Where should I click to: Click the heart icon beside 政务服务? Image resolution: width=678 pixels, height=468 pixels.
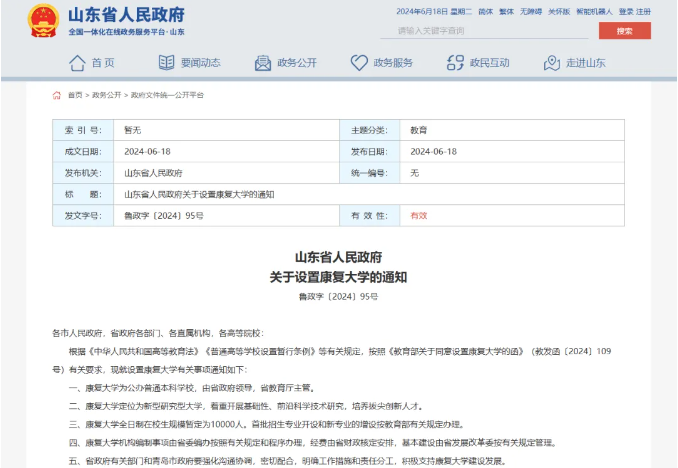click(x=359, y=63)
